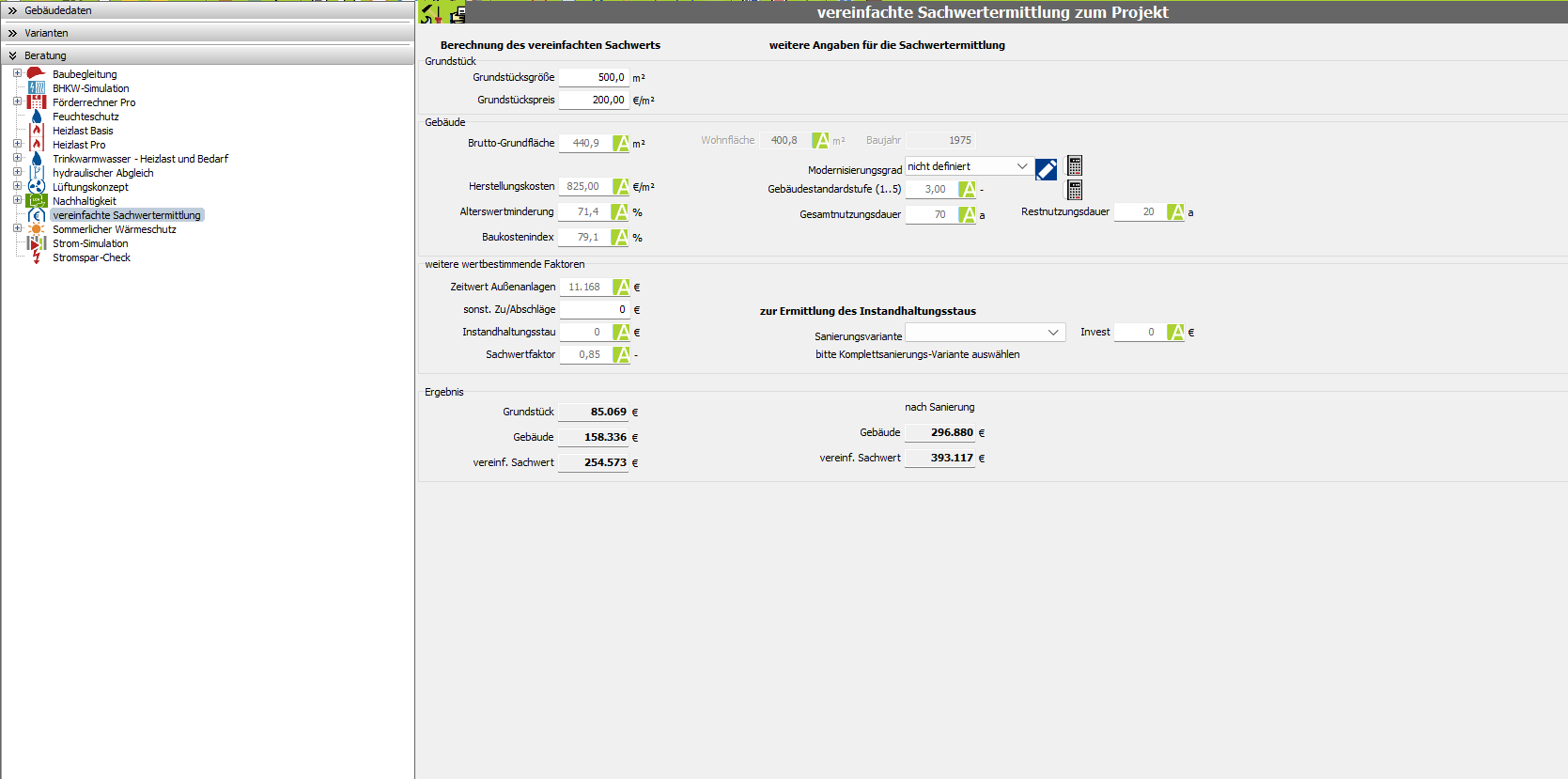
Task: Open the calculator next to Modernisierungsgrad
Action: coord(1075,166)
